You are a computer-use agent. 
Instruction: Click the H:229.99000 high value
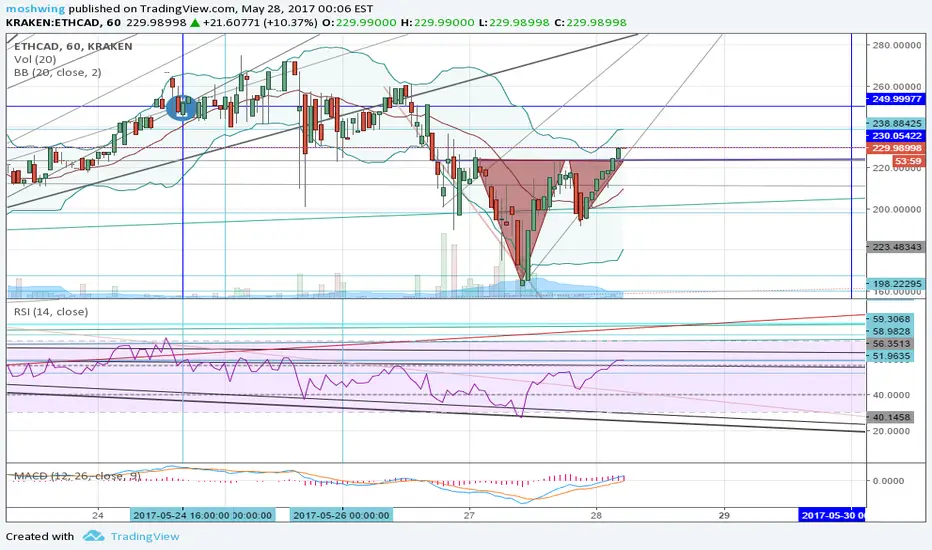pos(437,23)
